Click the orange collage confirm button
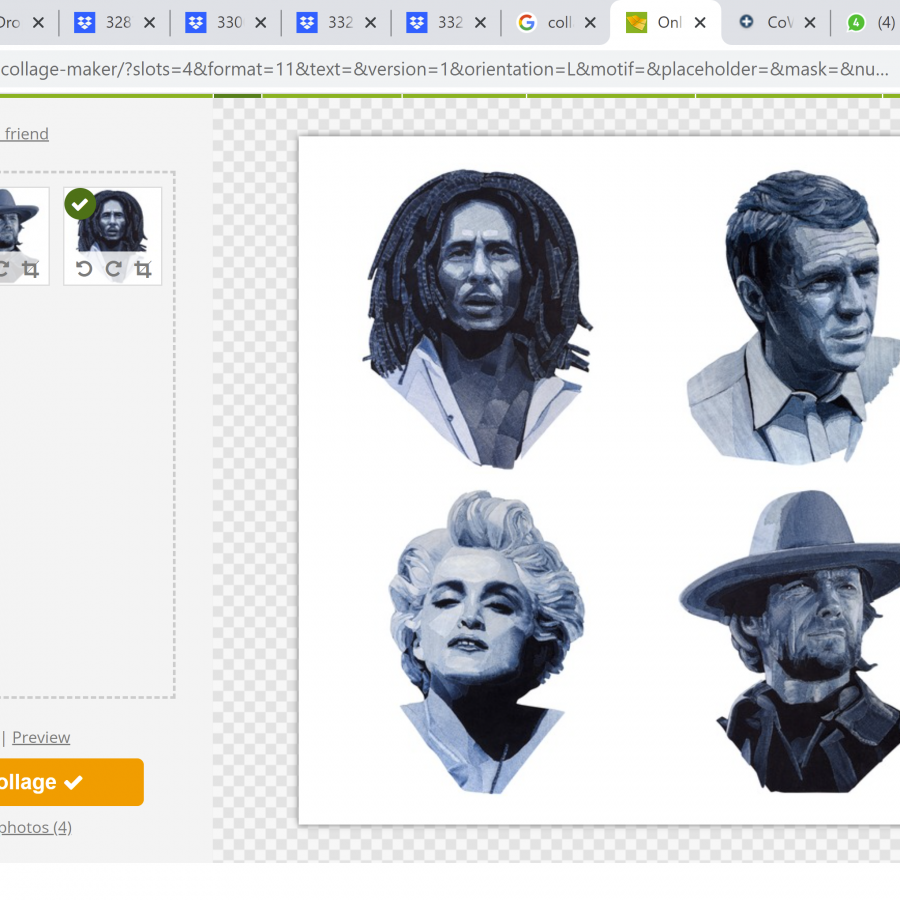The height and width of the screenshot is (900, 900). (71, 782)
